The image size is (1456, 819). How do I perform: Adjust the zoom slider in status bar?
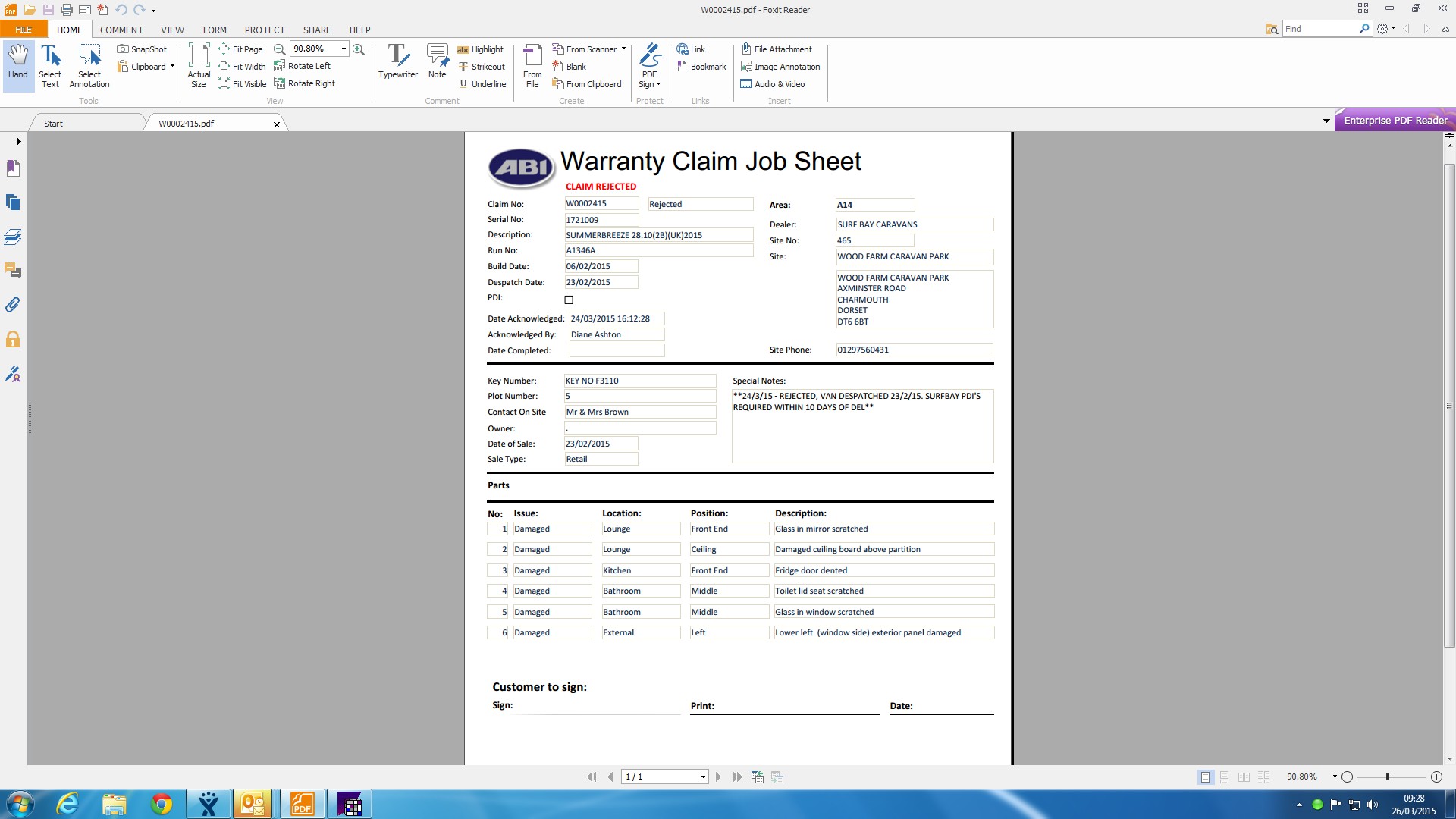pyautogui.click(x=1389, y=777)
